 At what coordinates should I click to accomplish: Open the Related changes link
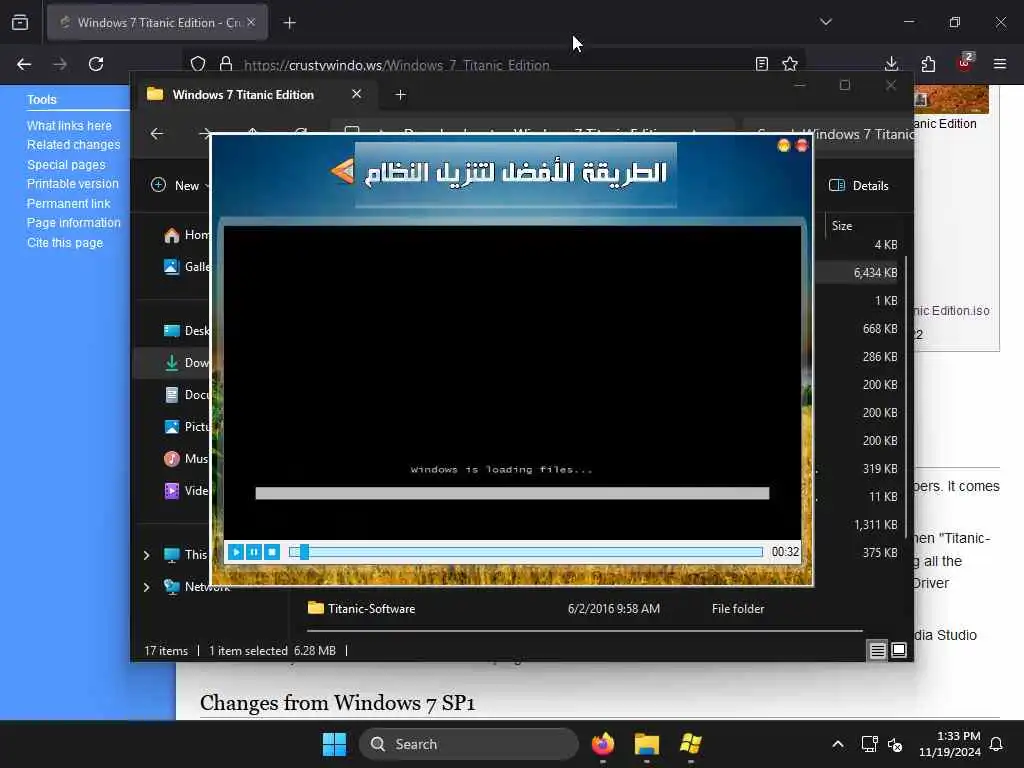73,144
